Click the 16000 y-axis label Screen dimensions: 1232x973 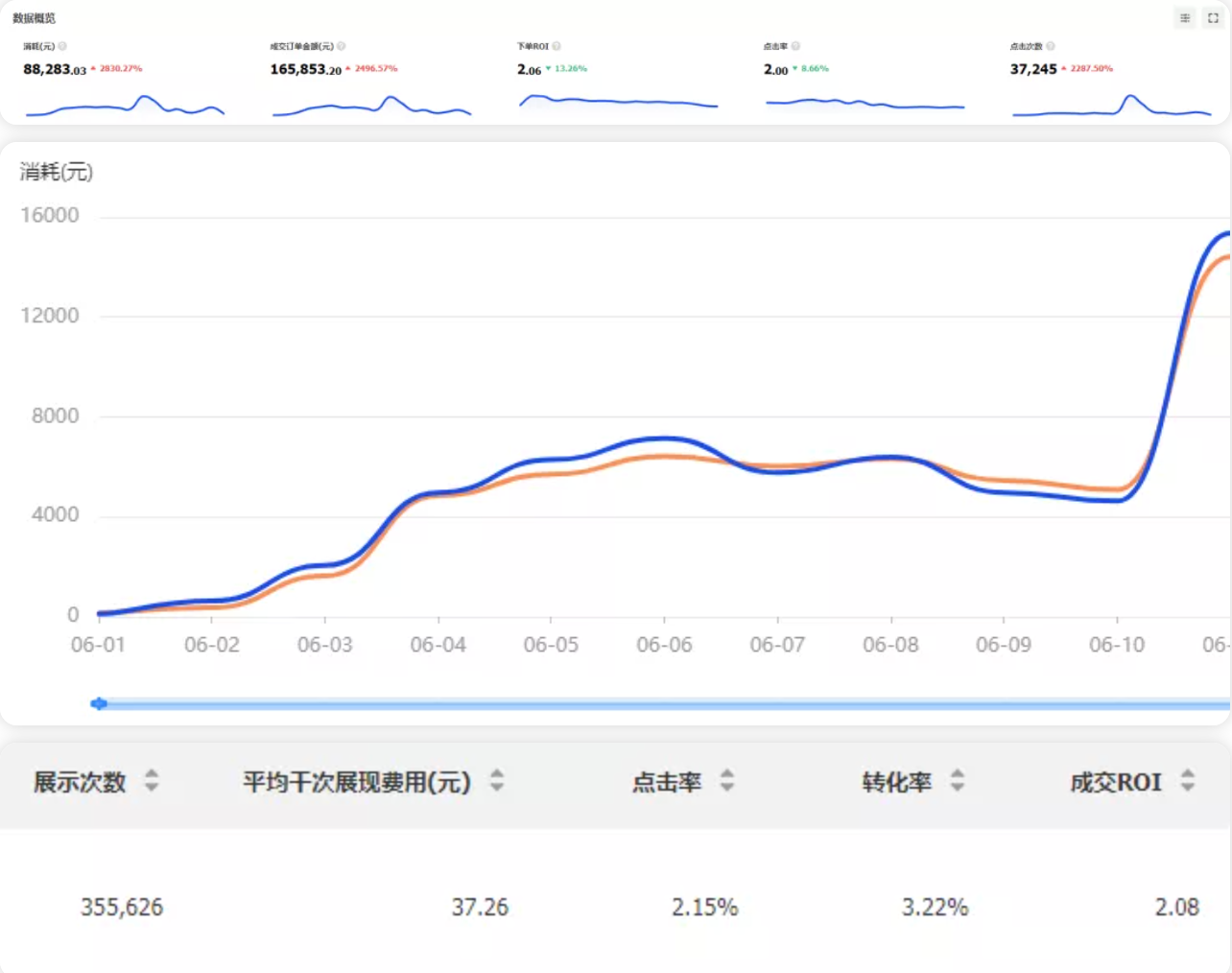click(x=50, y=215)
